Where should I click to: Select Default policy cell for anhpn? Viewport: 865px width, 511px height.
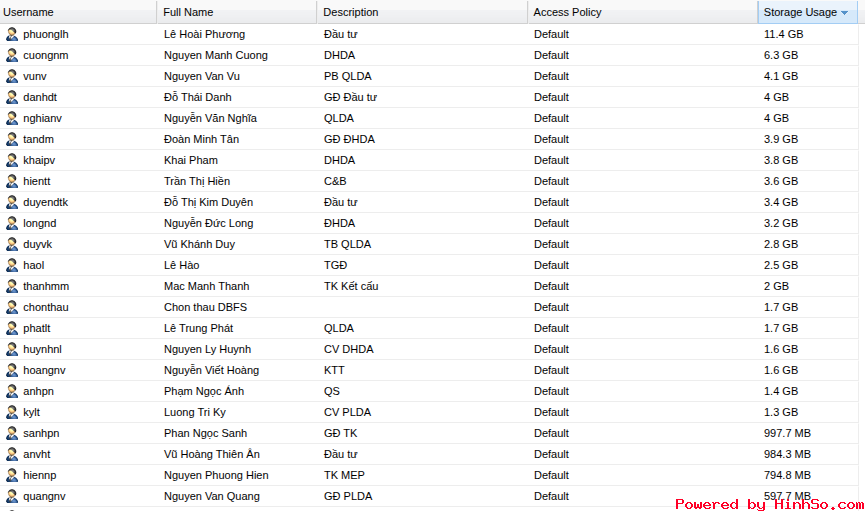(551, 391)
